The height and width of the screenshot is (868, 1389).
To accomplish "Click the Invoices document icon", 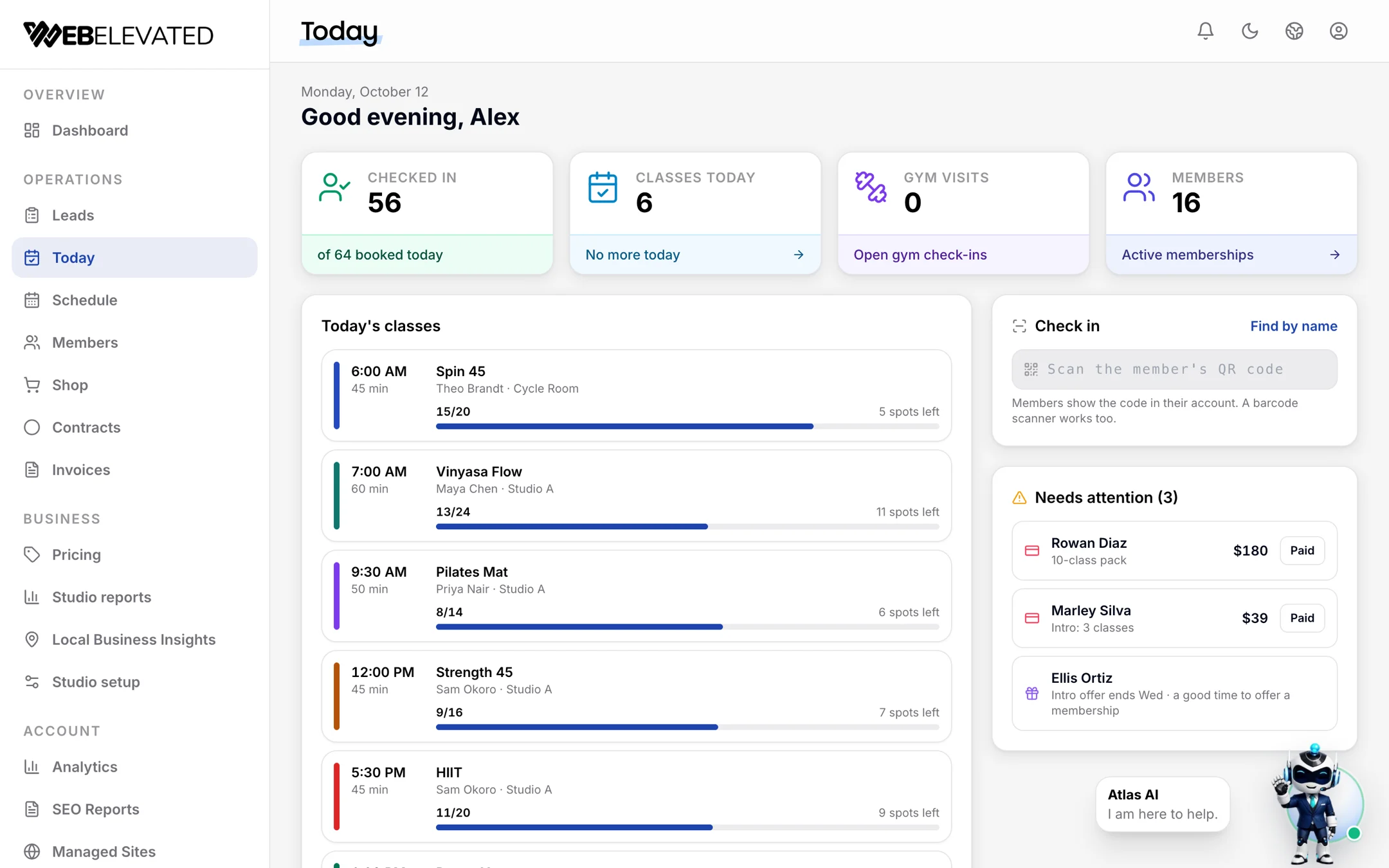I will (x=32, y=470).
